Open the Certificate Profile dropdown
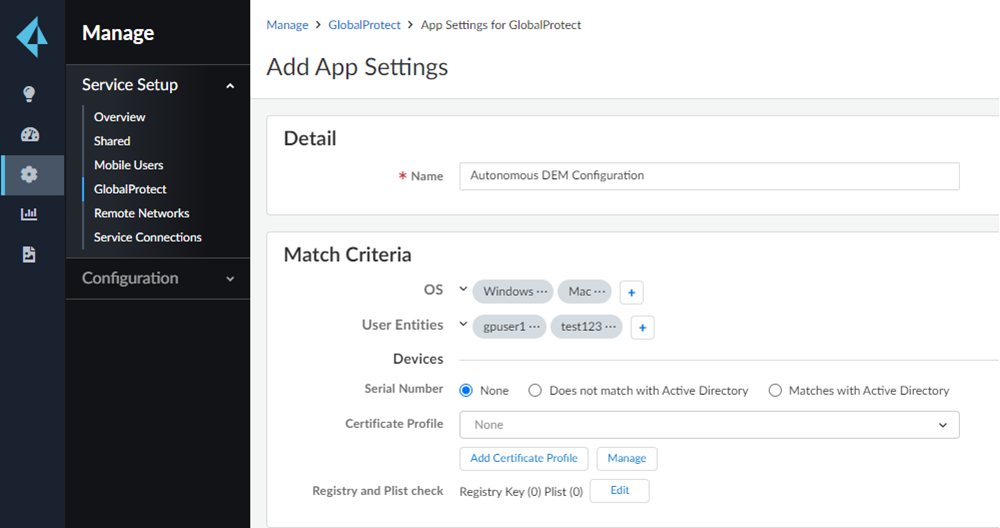 click(x=709, y=425)
